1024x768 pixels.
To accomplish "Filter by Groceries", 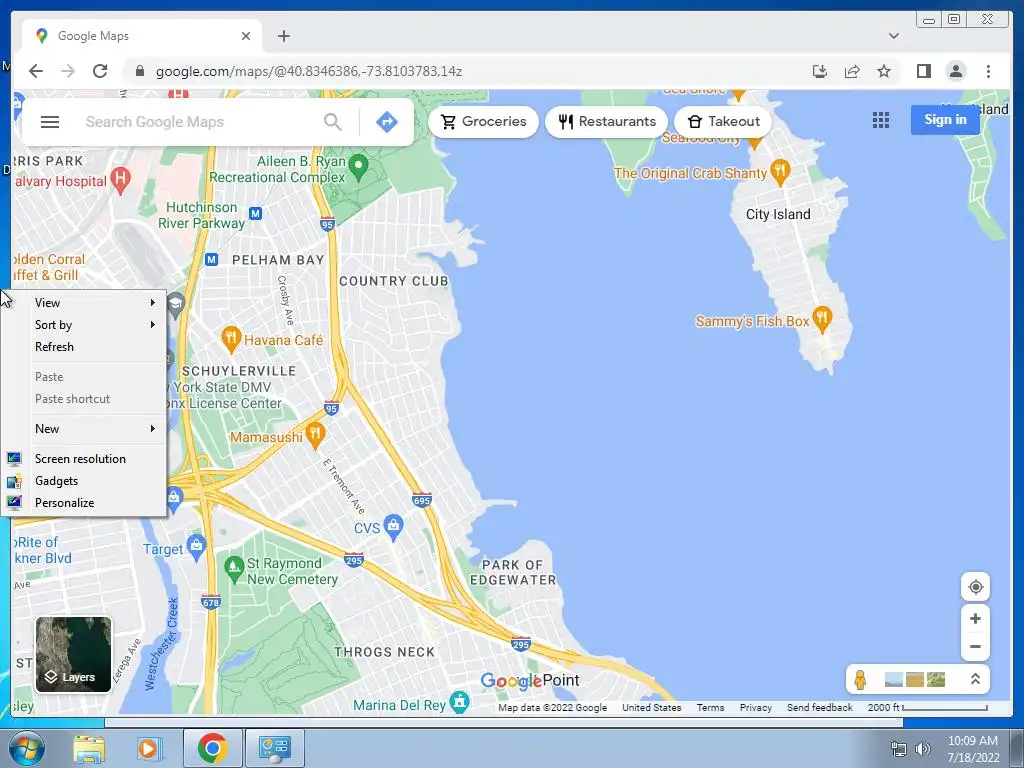I will [x=483, y=121].
